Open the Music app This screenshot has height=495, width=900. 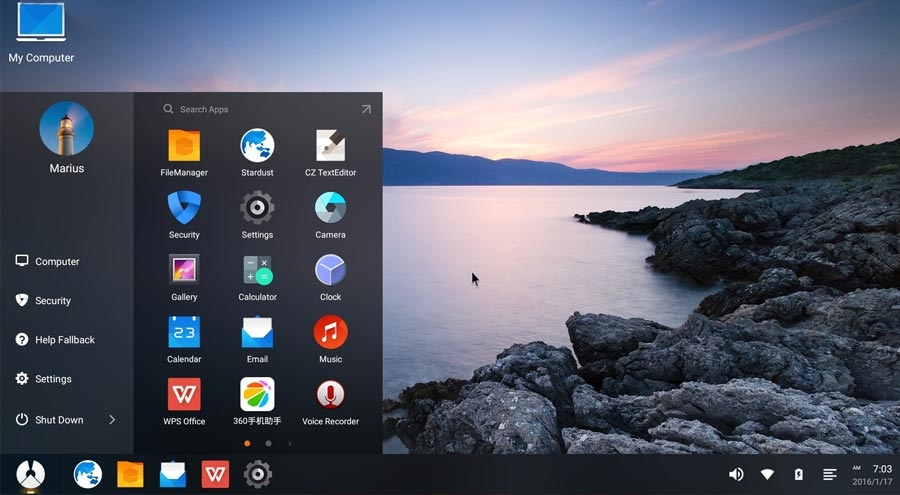330,332
